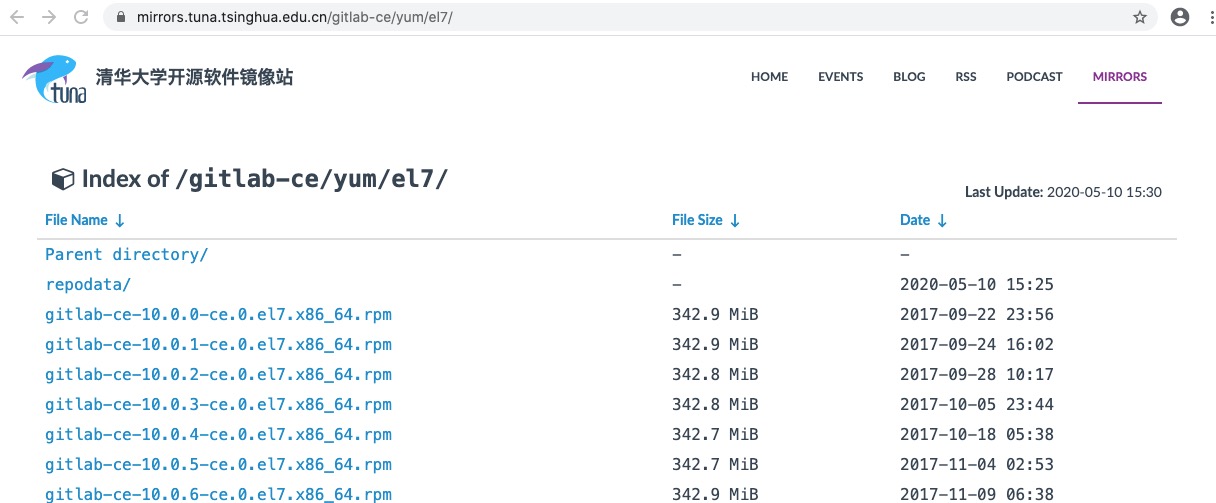
Task: Reload the page with the refresh icon
Action: coord(81,17)
